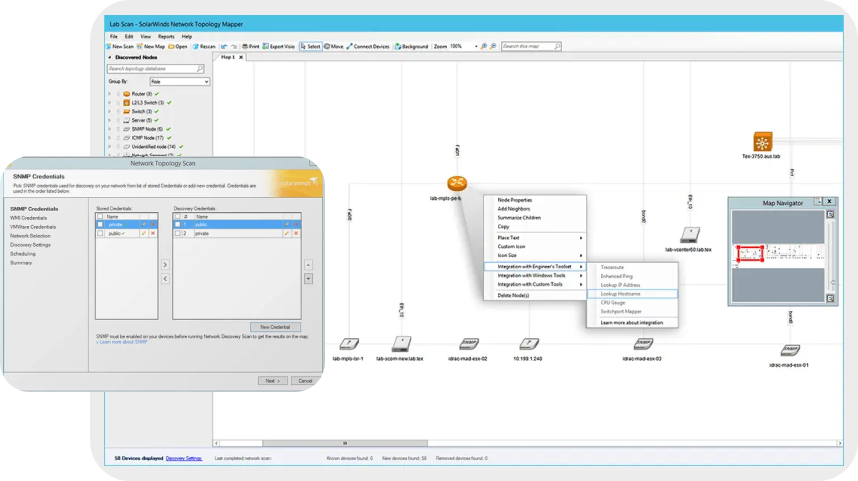Open the File menu
Screen dimensions: 858x481
pos(113,37)
